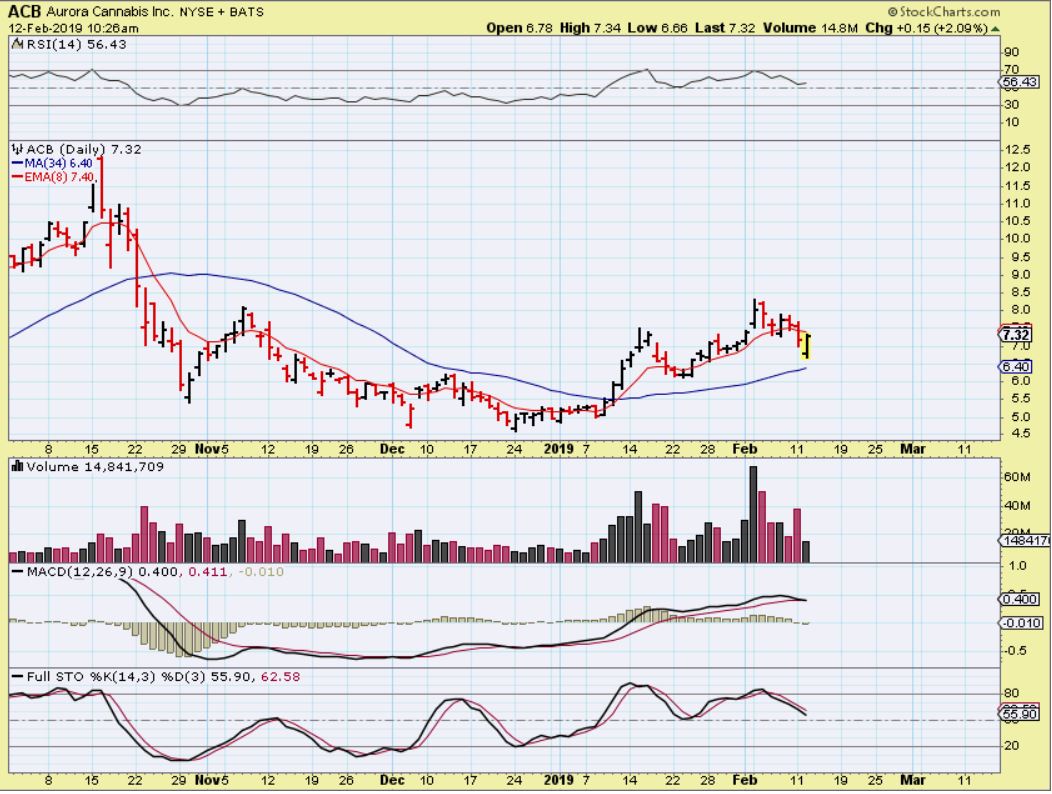
Task: Select the red EMA(8) legend line
Action: 17,177
